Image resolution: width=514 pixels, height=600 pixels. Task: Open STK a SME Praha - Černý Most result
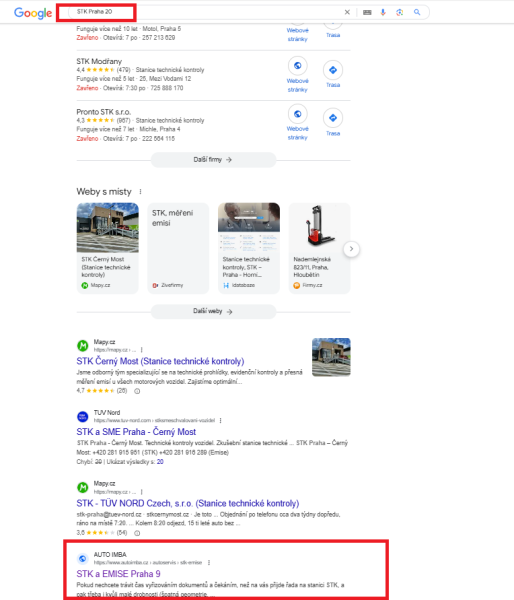coord(136,432)
